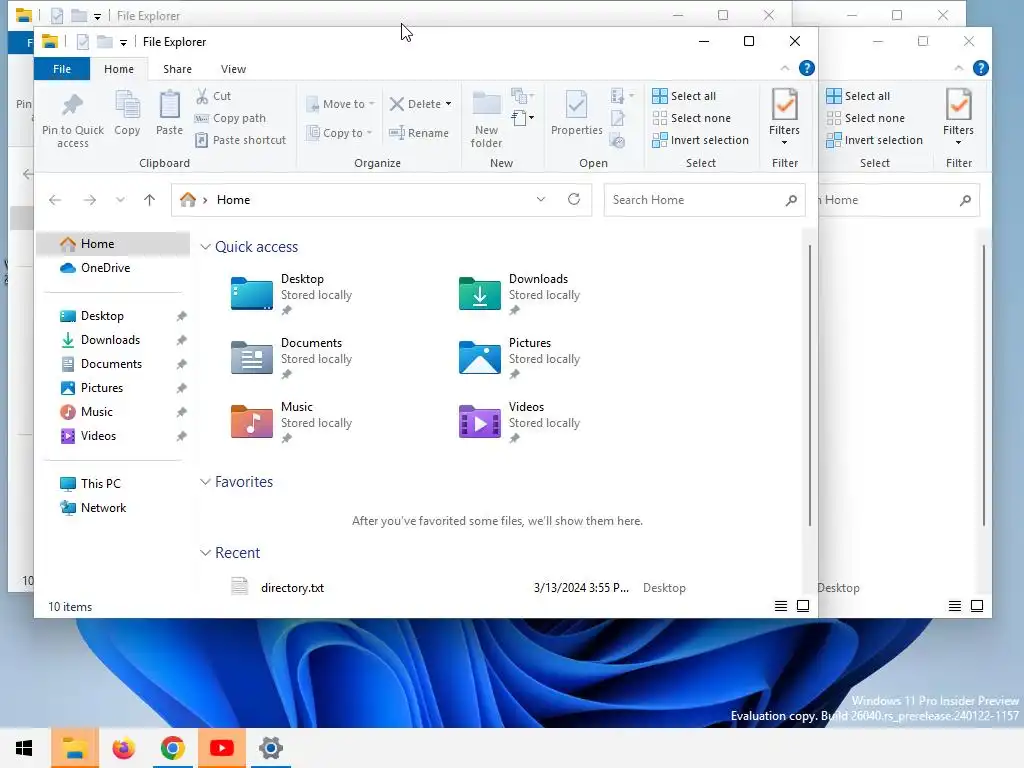Click Select none in front window
1024x768 pixels.
click(691, 118)
